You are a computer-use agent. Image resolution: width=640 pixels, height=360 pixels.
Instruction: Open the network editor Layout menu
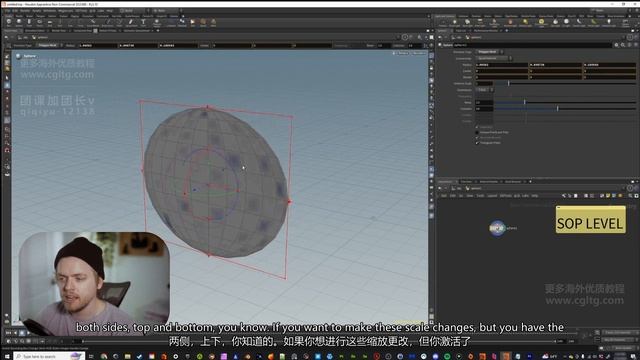pyautogui.click(x=492, y=196)
